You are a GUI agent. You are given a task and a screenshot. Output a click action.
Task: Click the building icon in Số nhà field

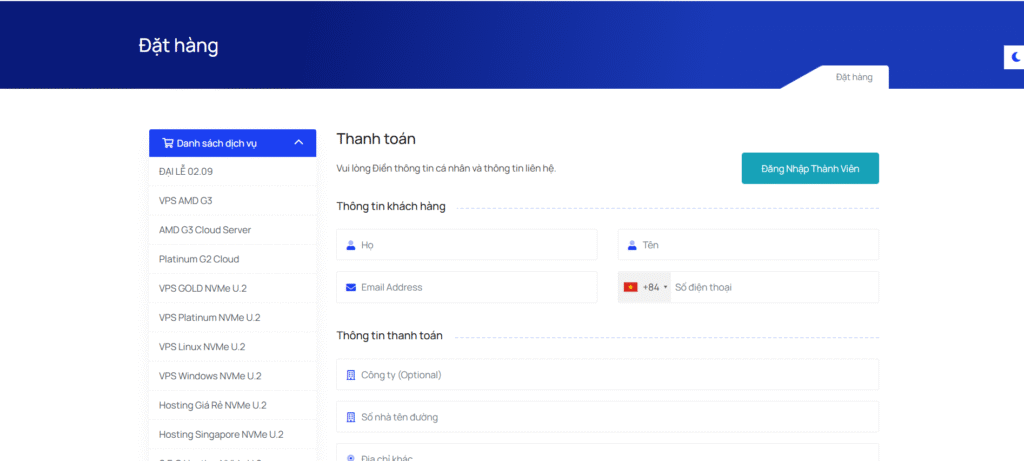tap(351, 417)
